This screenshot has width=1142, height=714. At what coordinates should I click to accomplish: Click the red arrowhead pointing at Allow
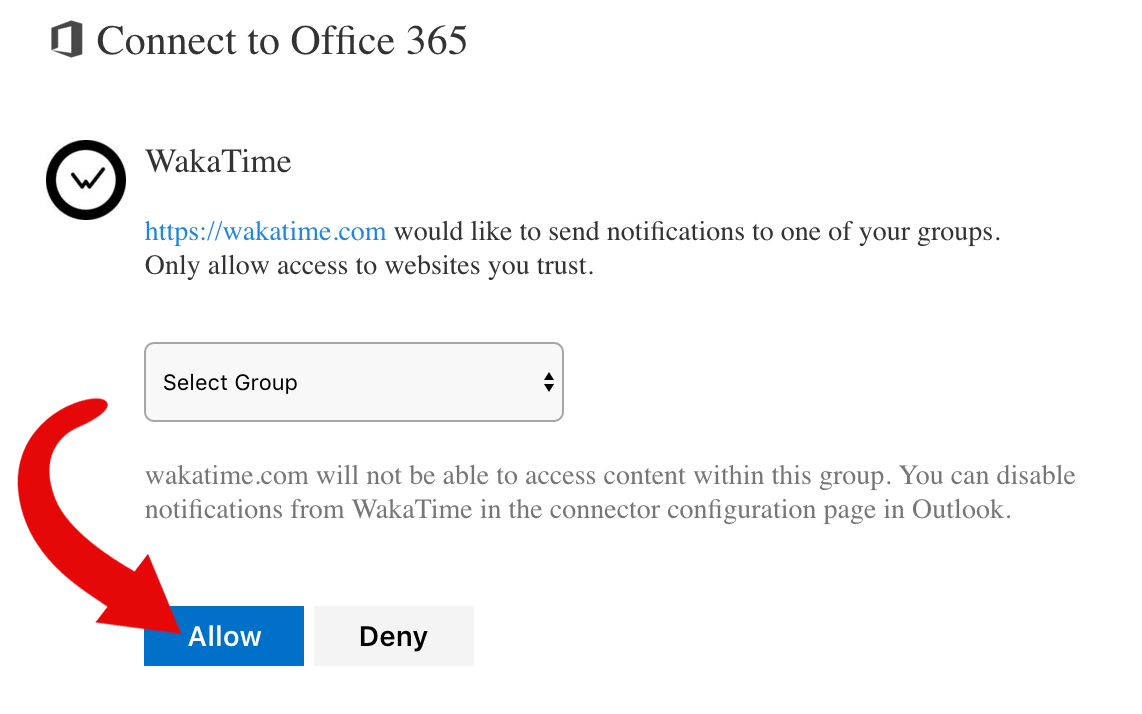[144, 599]
